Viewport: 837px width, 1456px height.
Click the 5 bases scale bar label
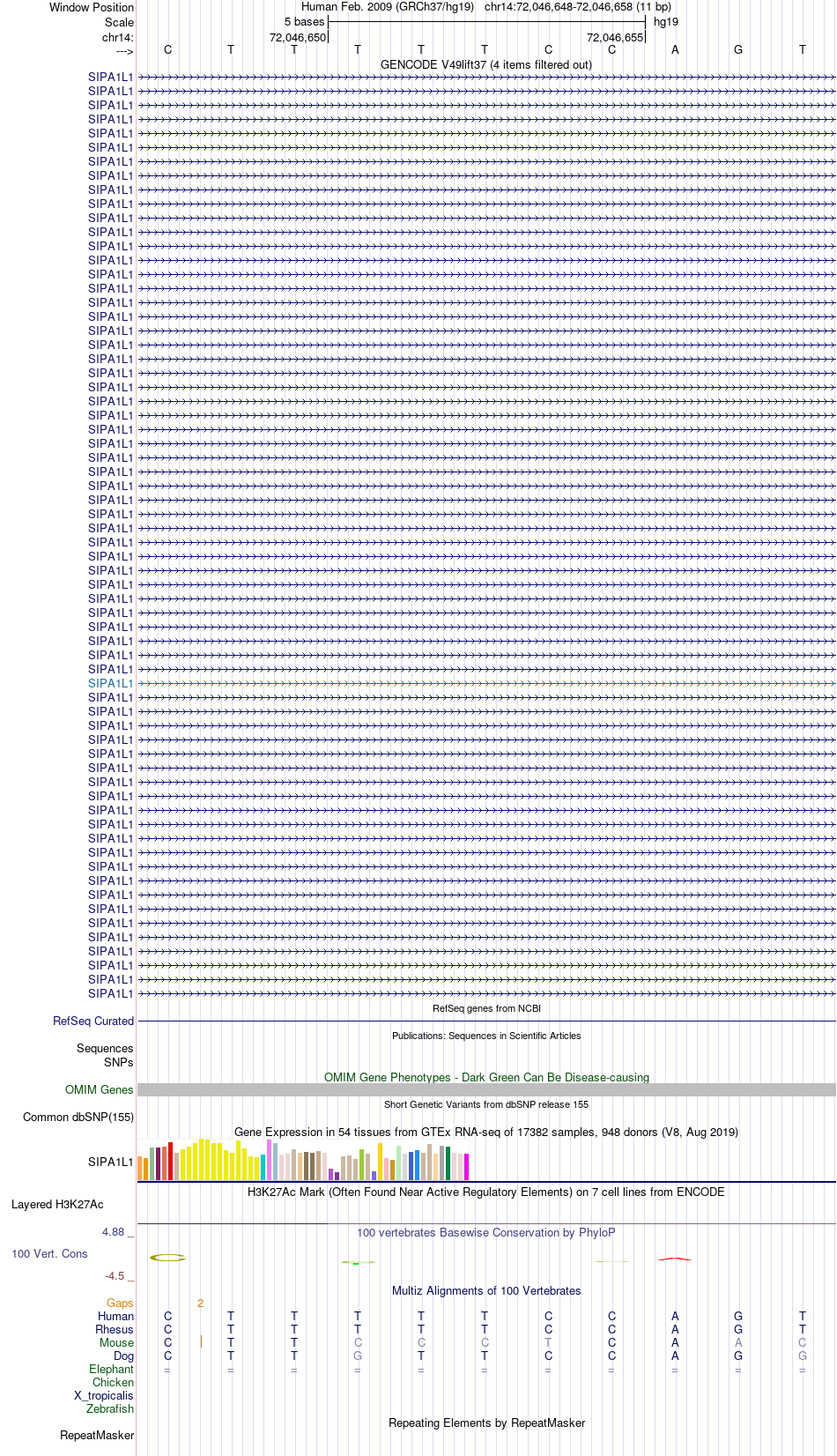[x=304, y=22]
